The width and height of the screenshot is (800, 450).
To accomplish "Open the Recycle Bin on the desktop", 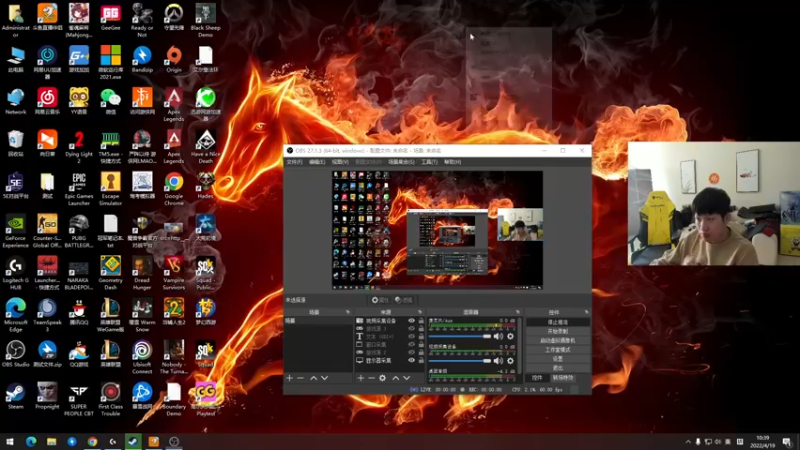I will pos(15,143).
